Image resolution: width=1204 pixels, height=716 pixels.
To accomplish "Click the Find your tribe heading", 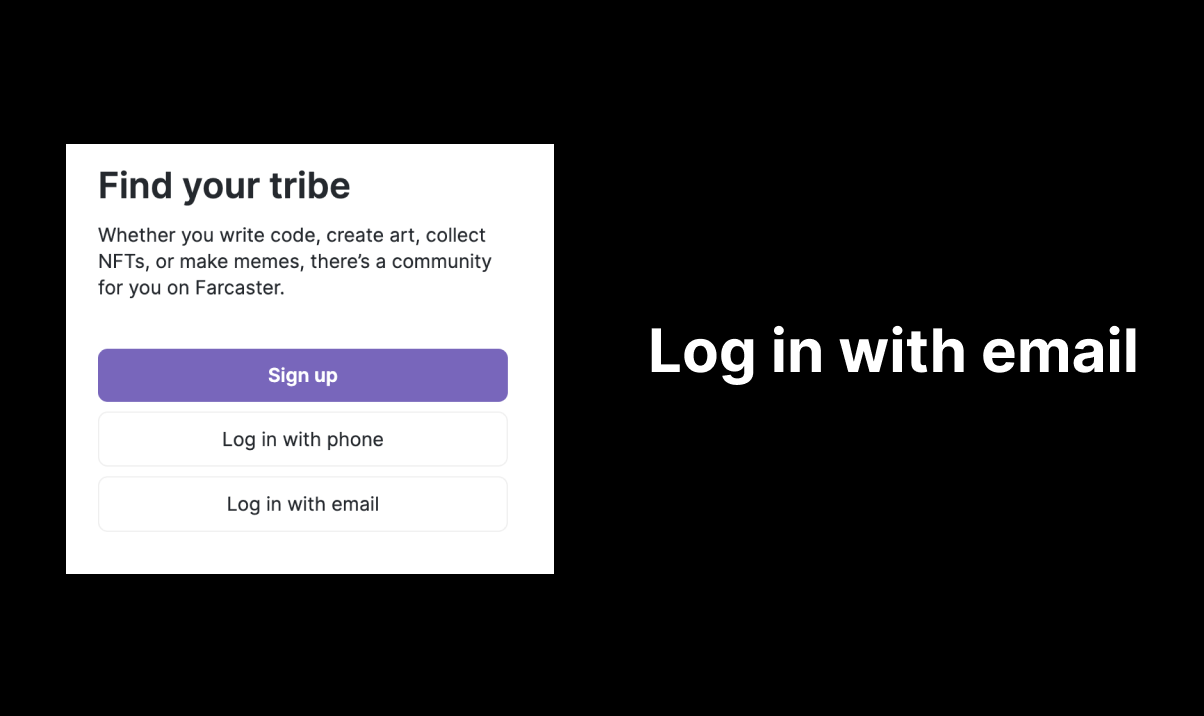I will tap(224, 185).
